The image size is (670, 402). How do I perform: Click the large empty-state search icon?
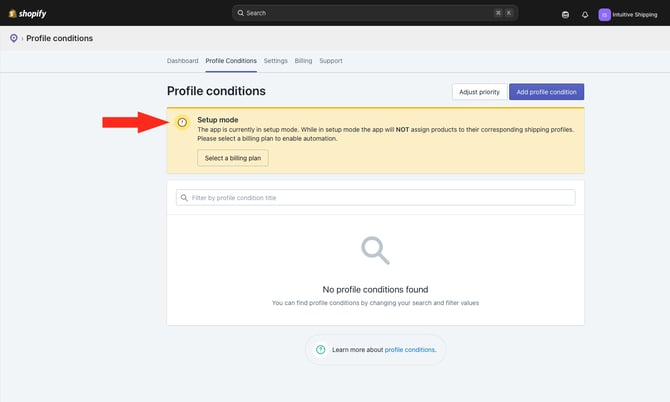[375, 250]
